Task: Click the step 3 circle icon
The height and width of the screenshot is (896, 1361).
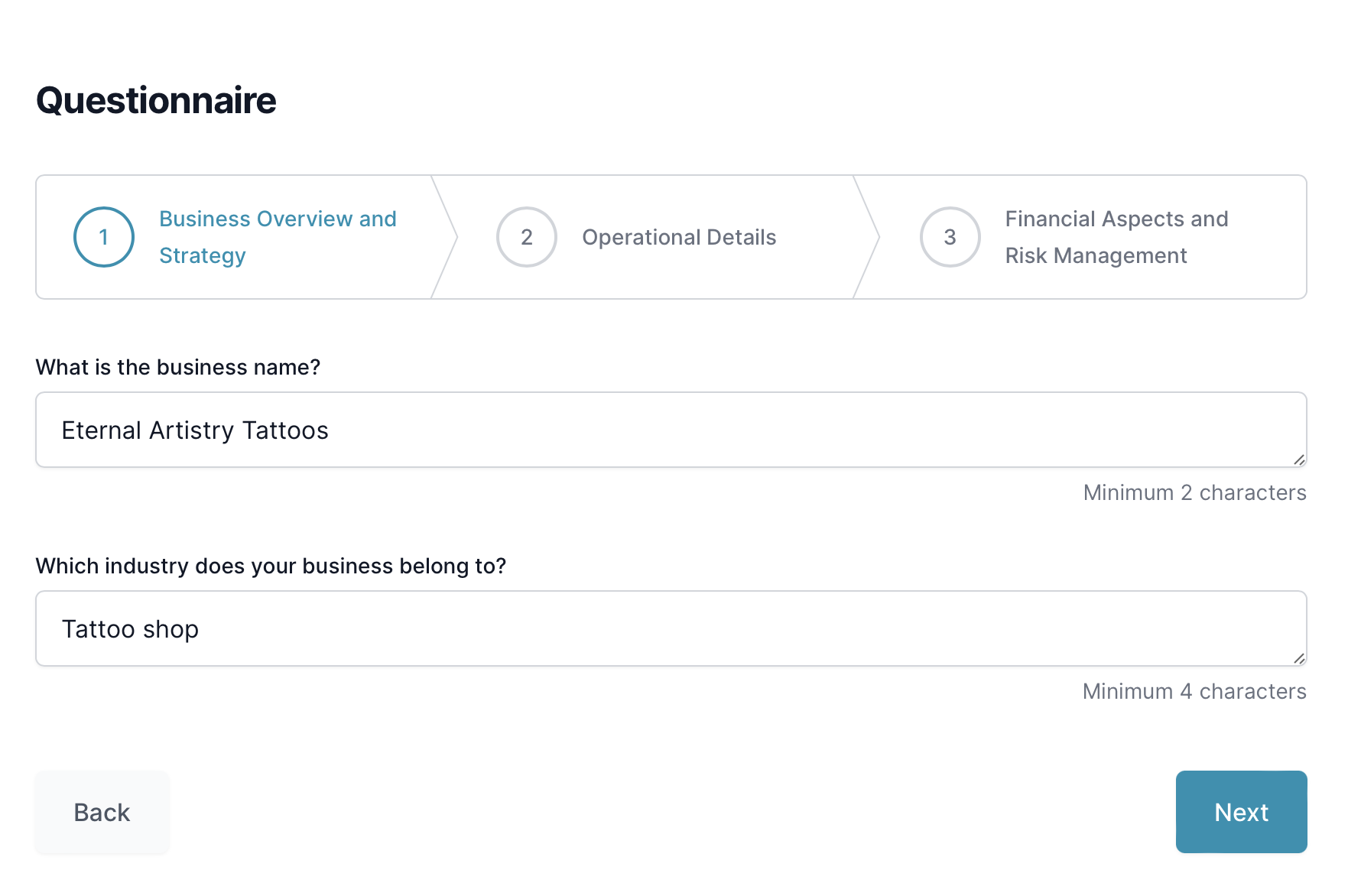Action: [950, 237]
